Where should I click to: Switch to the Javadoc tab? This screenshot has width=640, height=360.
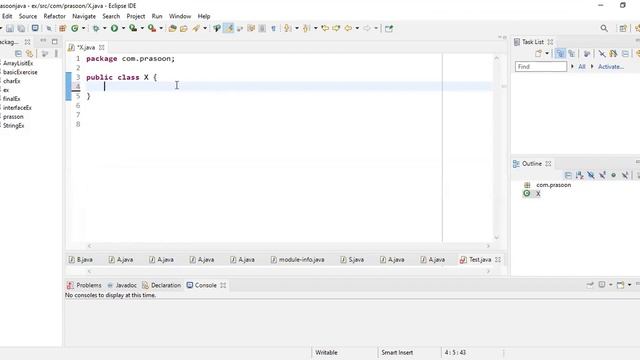tap(122, 285)
